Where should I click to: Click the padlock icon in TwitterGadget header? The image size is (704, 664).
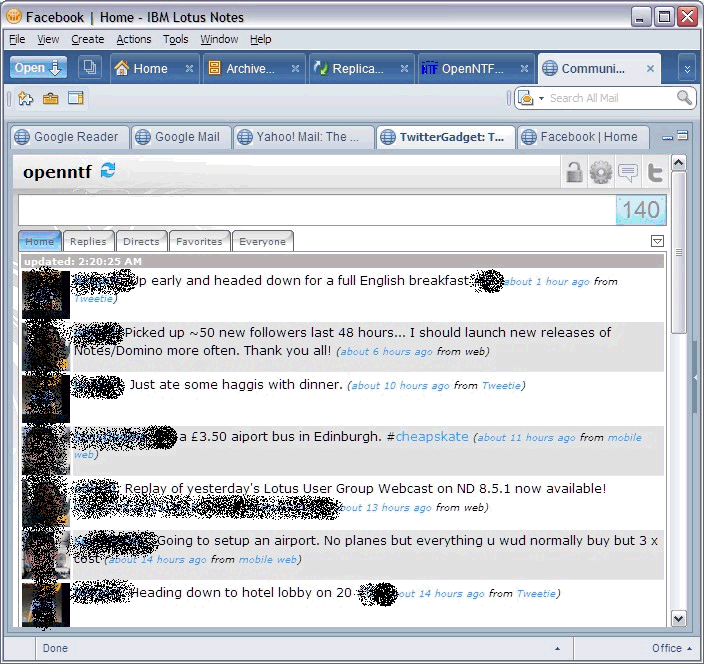[x=574, y=171]
